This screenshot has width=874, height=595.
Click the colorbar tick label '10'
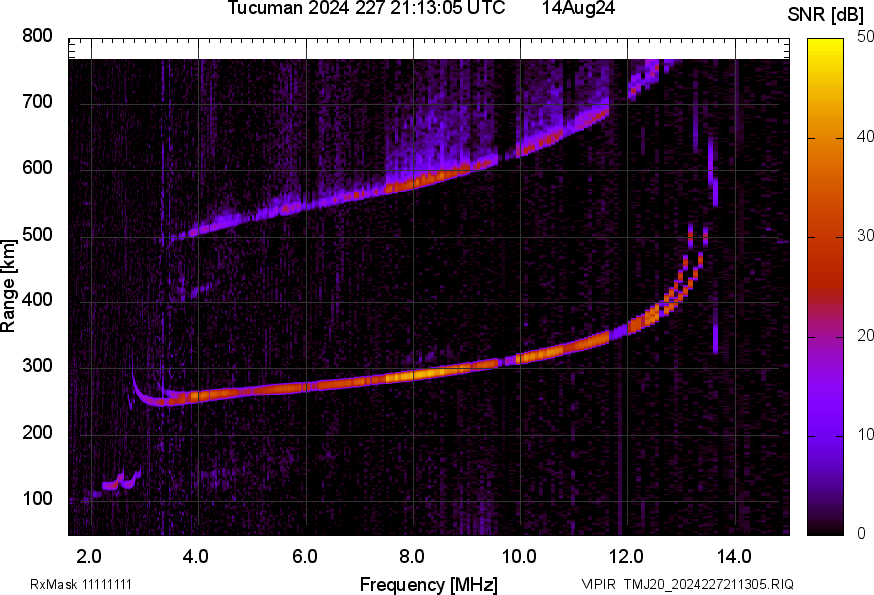click(865, 434)
